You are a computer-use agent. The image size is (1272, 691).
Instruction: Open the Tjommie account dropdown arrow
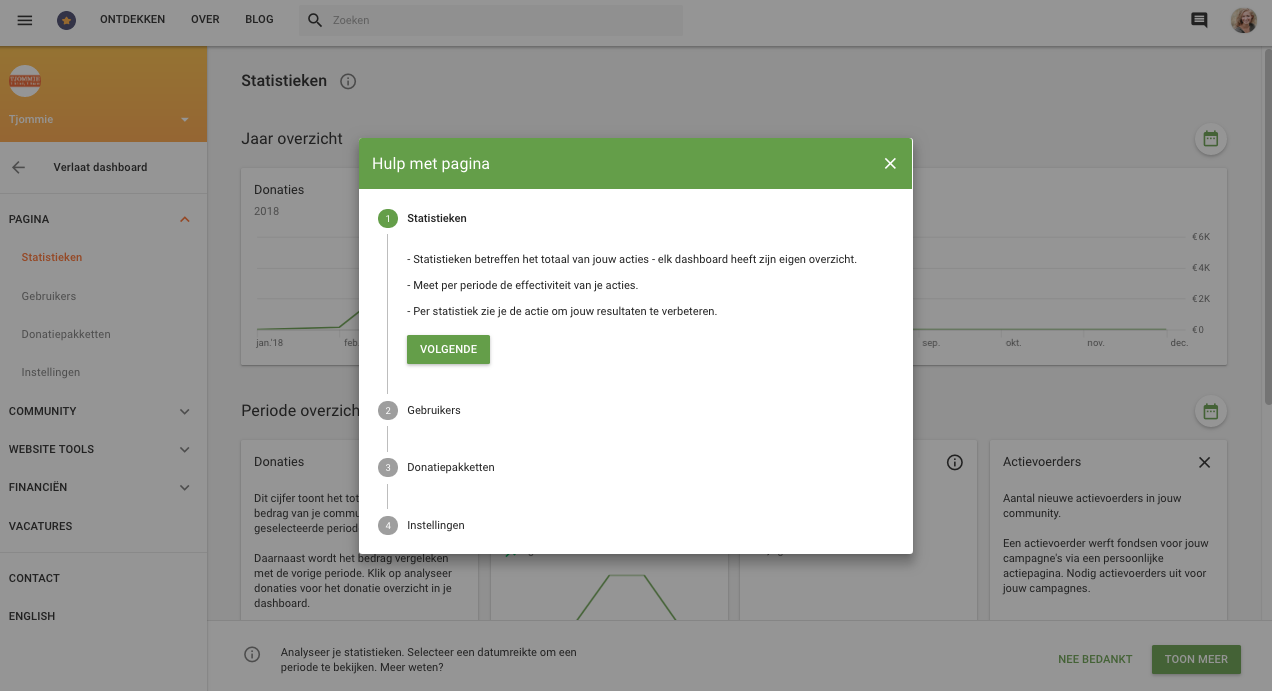pos(185,120)
